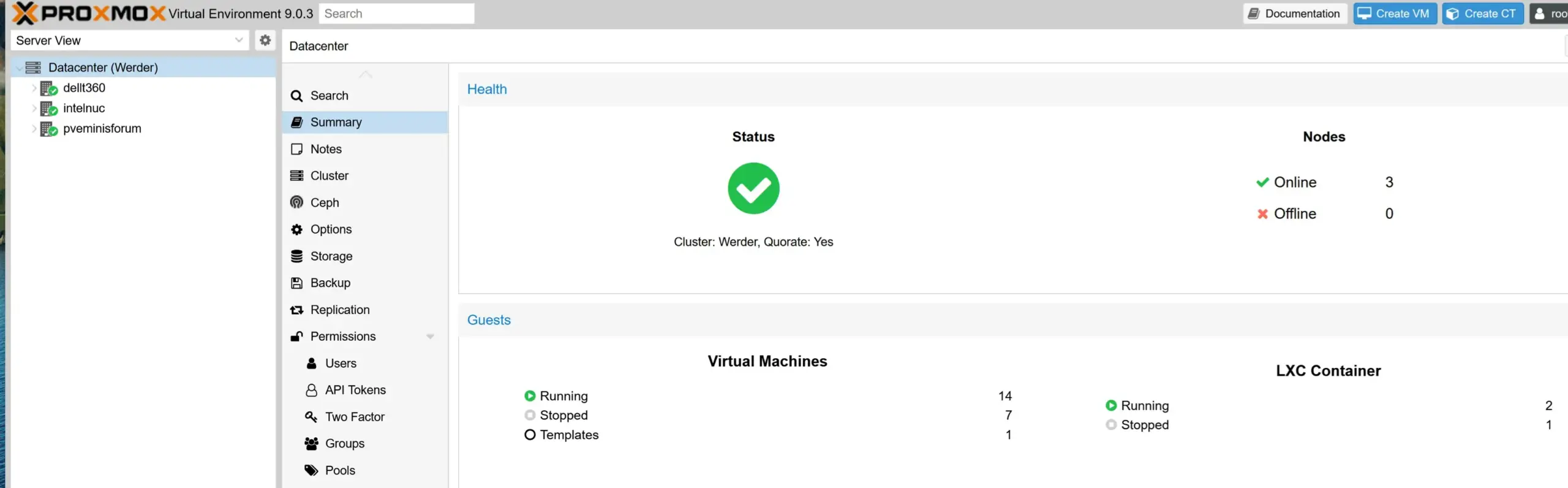Screen dimensions: 1568x488
Task: Click the Users person icon
Action: click(x=311, y=363)
